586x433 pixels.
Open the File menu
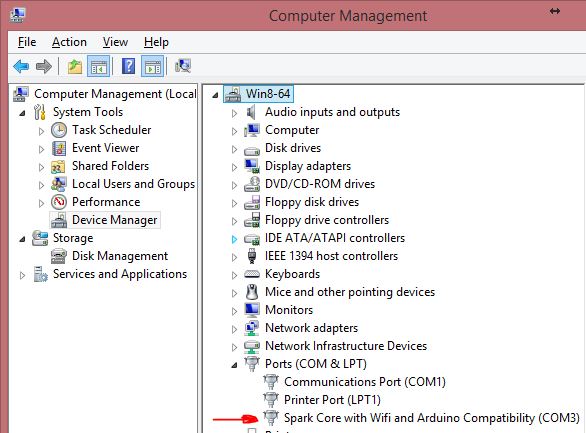click(x=27, y=42)
